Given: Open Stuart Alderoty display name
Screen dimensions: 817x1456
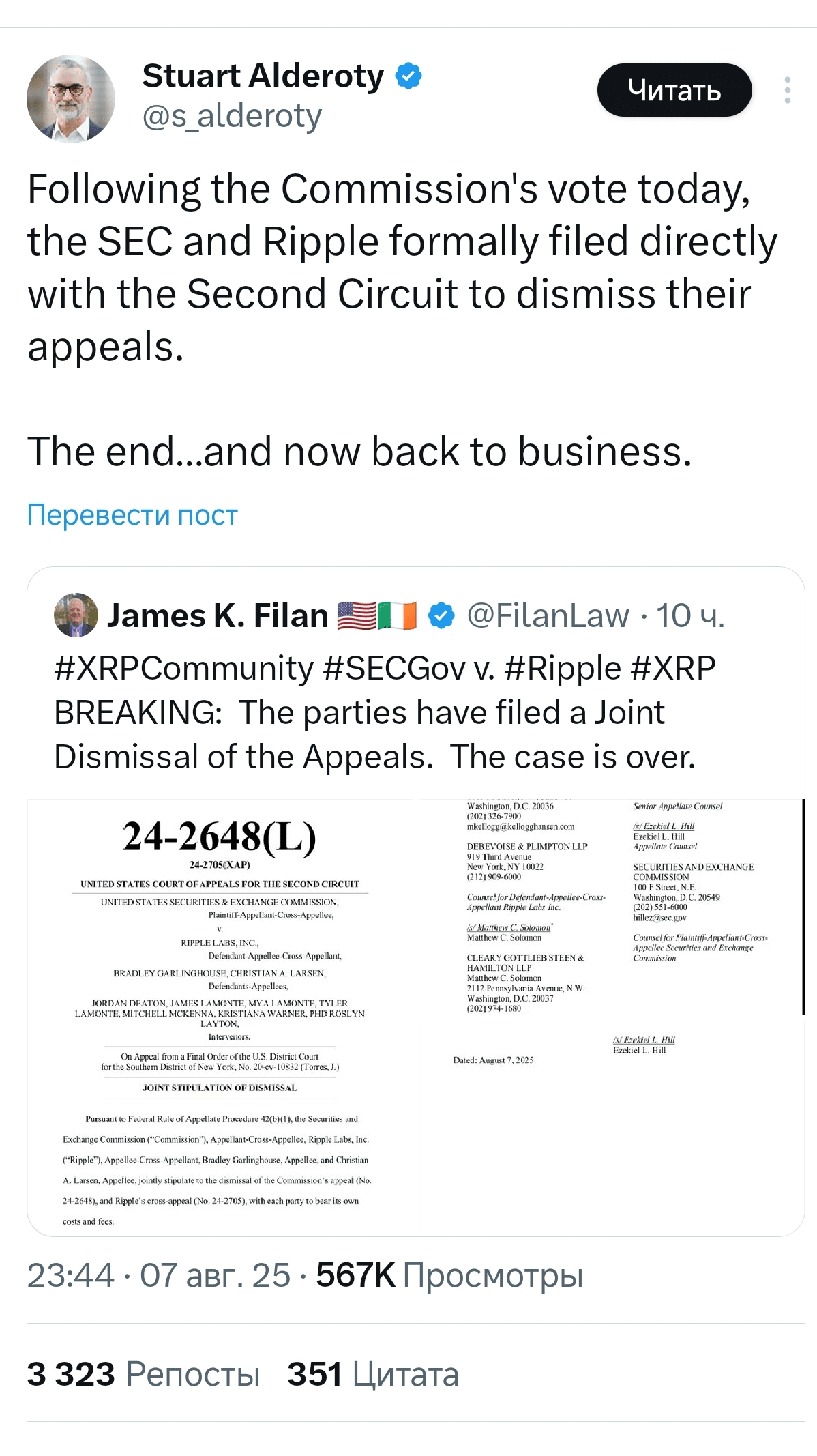Looking at the screenshot, I should [263, 76].
